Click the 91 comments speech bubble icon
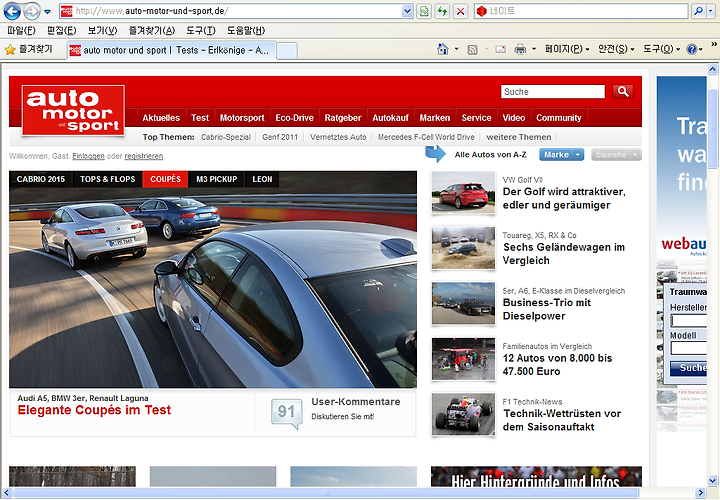The image size is (720, 500). [287, 413]
